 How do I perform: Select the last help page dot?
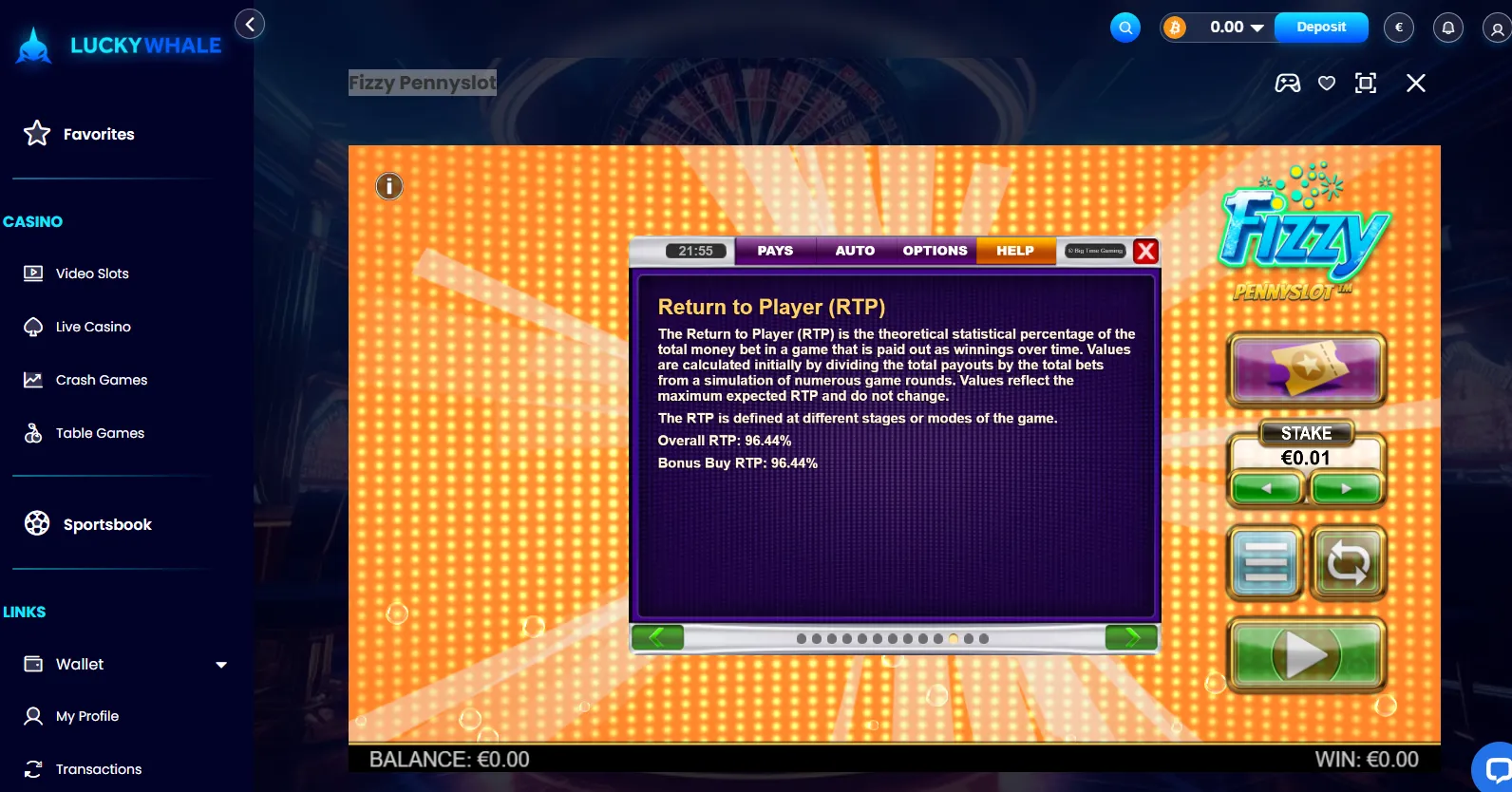pyautogui.click(x=984, y=639)
